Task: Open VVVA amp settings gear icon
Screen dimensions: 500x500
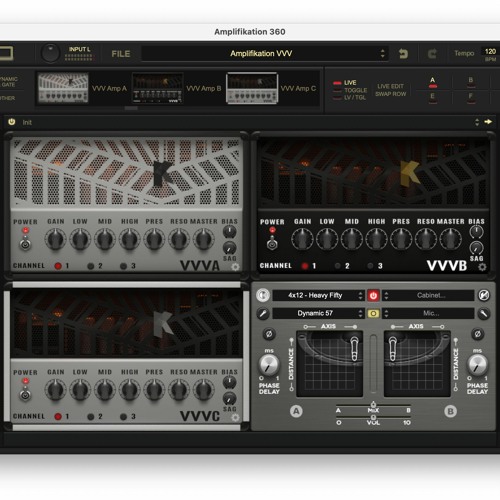Action: click(235, 267)
